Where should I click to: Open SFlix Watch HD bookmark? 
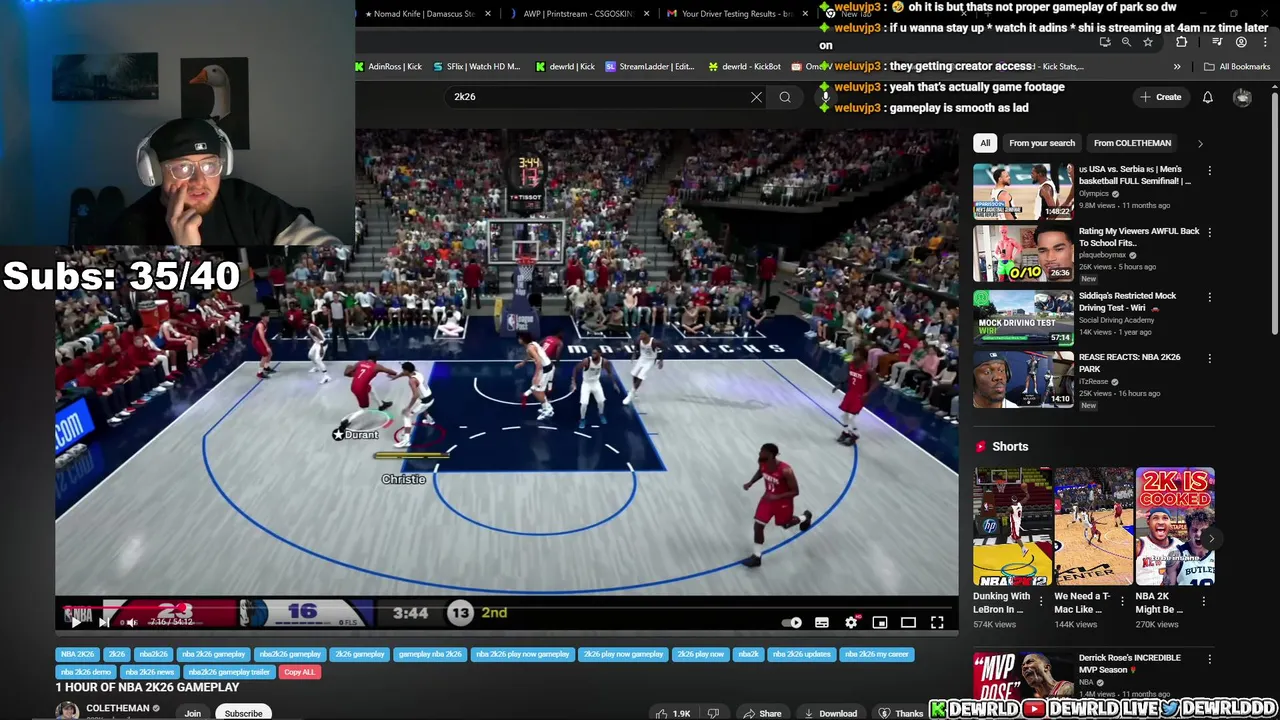(477, 67)
